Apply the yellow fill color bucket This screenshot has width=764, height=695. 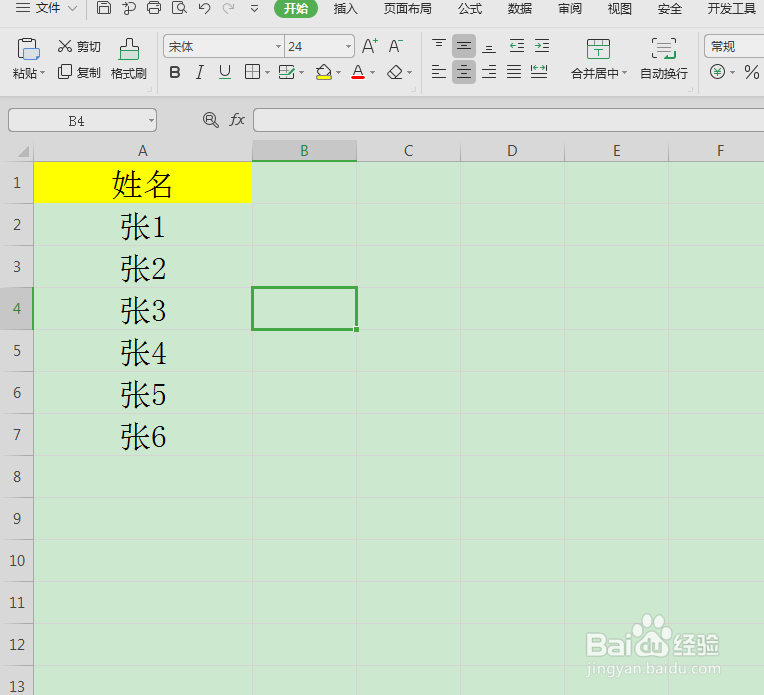[324, 72]
